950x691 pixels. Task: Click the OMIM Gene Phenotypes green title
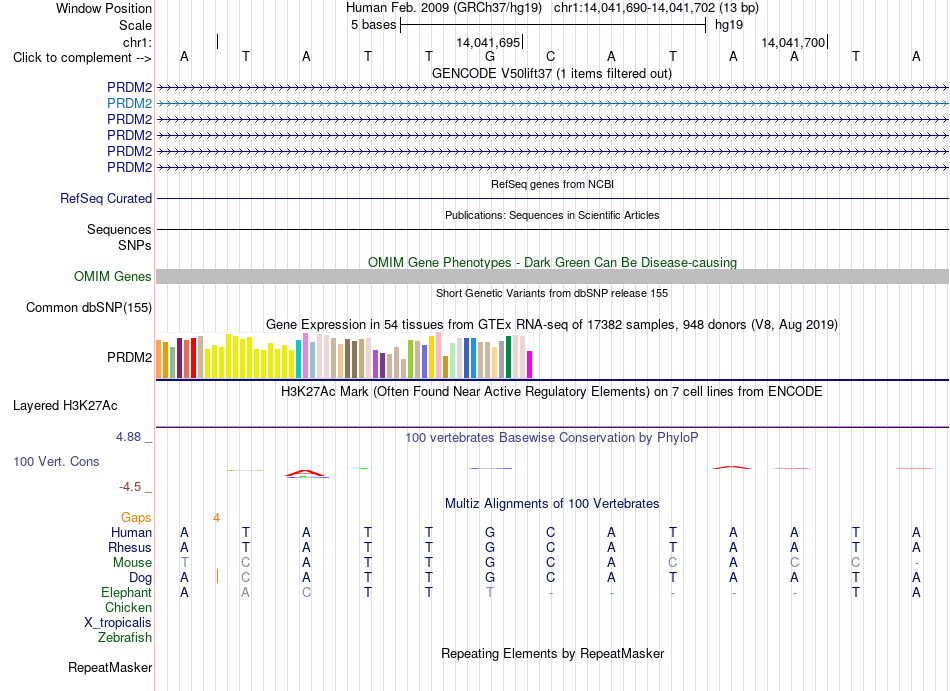click(552, 262)
